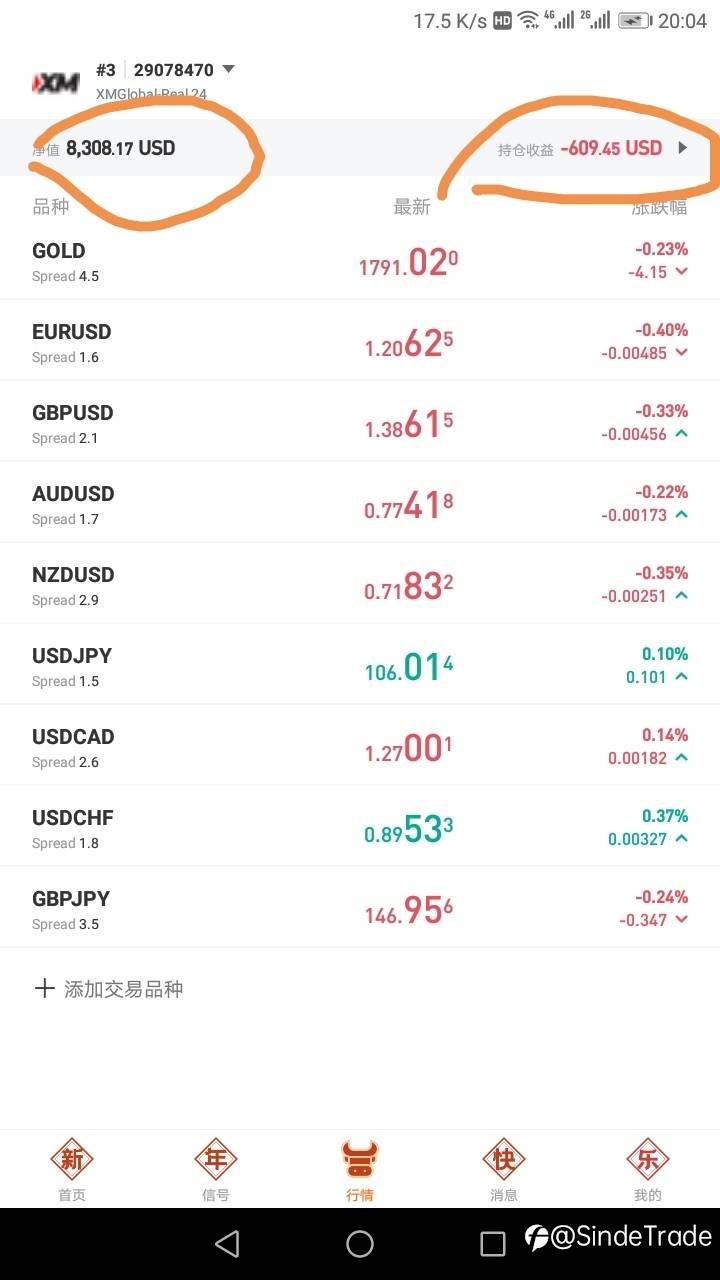Open the 我的 profile tab icon

tap(647, 1160)
